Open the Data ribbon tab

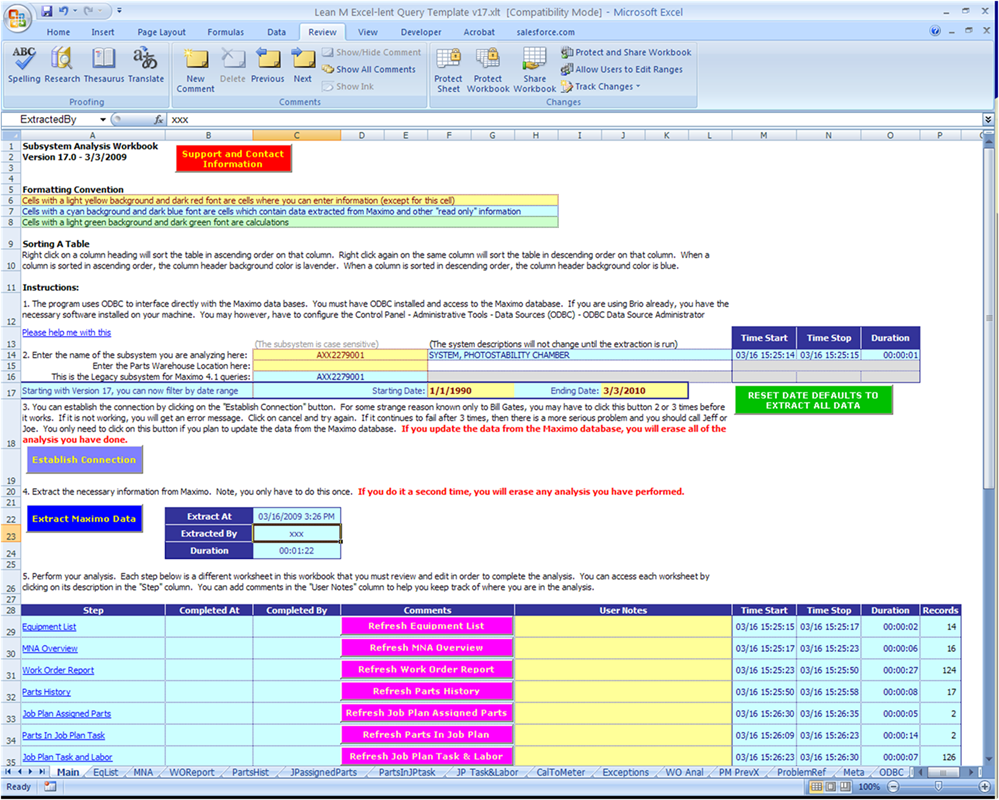coord(277,32)
